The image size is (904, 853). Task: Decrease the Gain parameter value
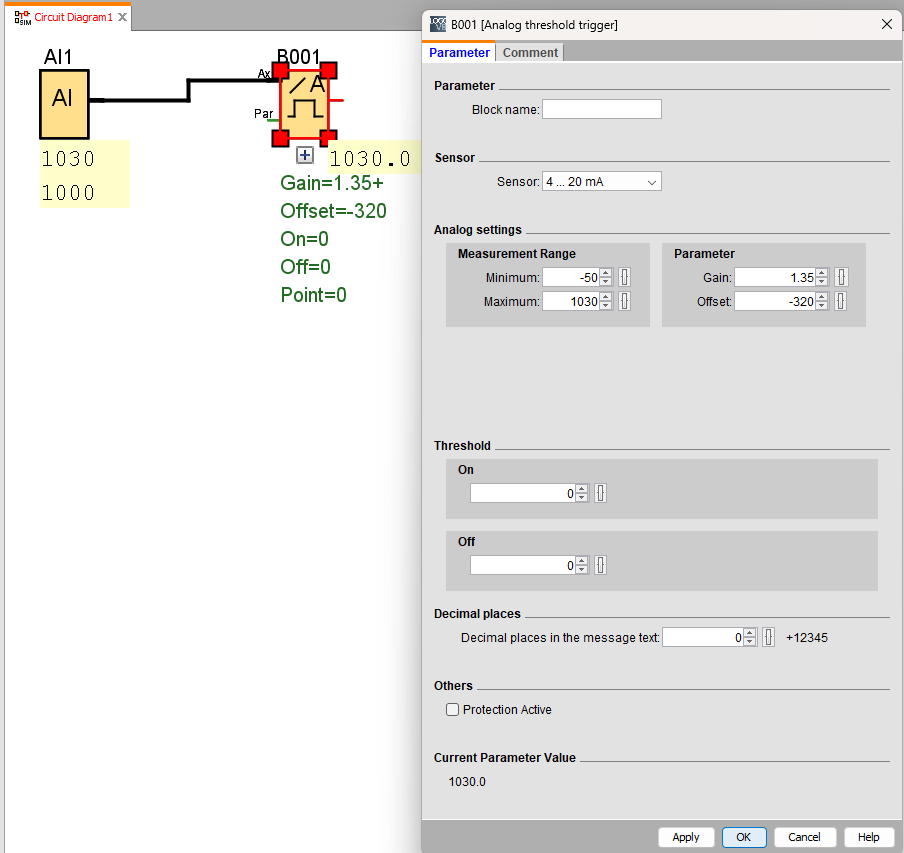click(822, 283)
